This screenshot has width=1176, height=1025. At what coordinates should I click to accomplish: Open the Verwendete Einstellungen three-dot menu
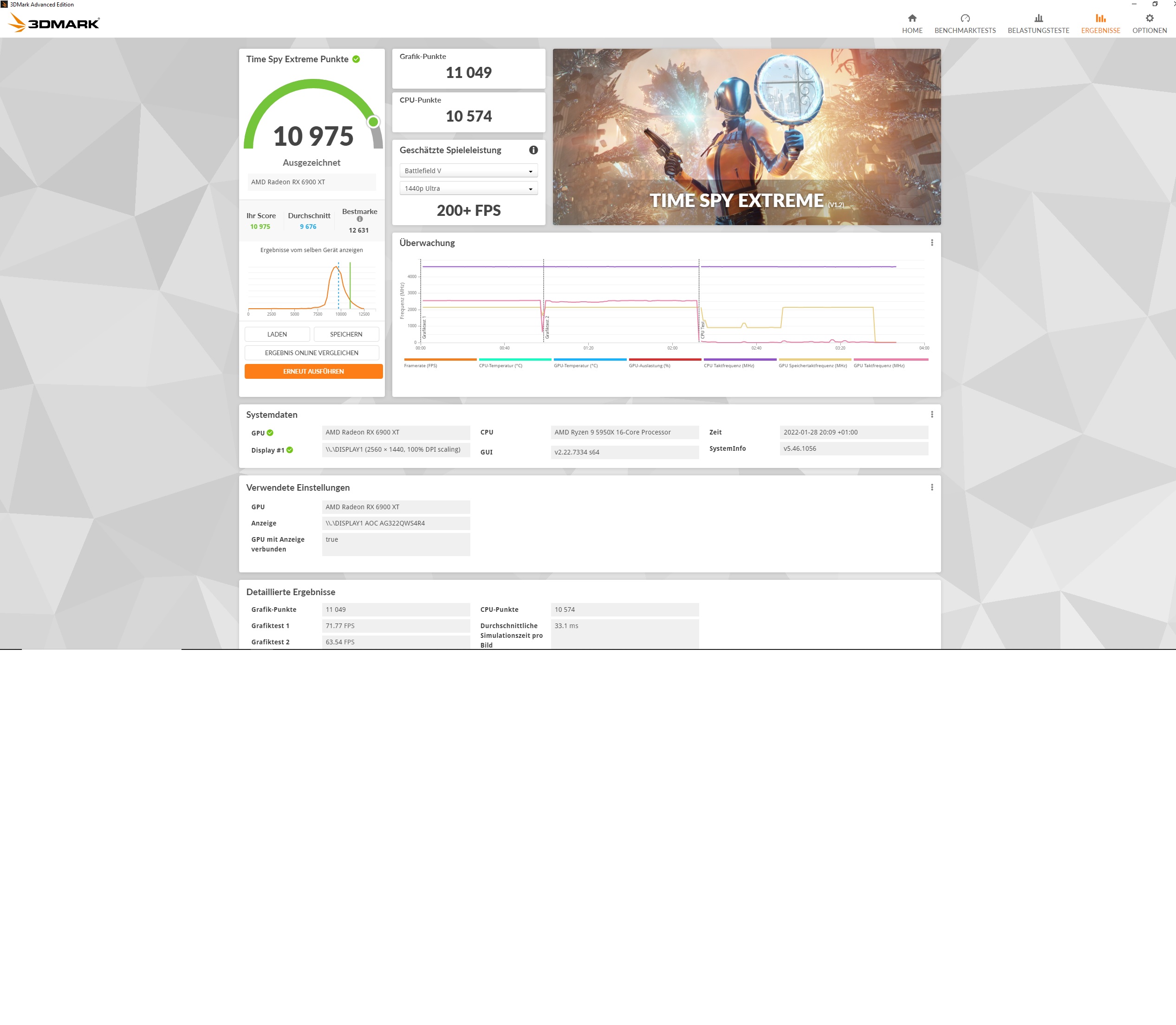point(932,487)
